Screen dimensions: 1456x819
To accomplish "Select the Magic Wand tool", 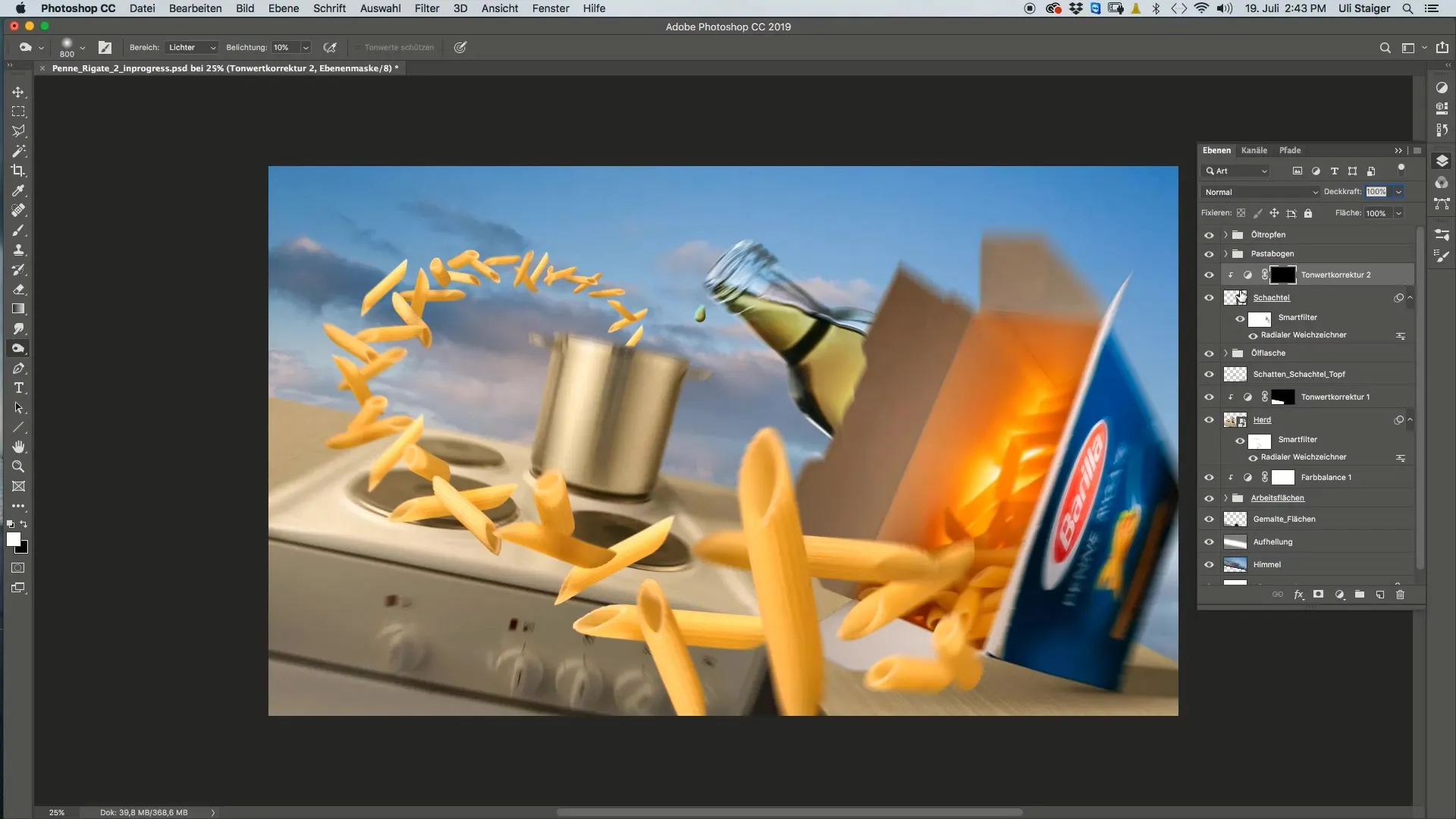I will click(18, 151).
